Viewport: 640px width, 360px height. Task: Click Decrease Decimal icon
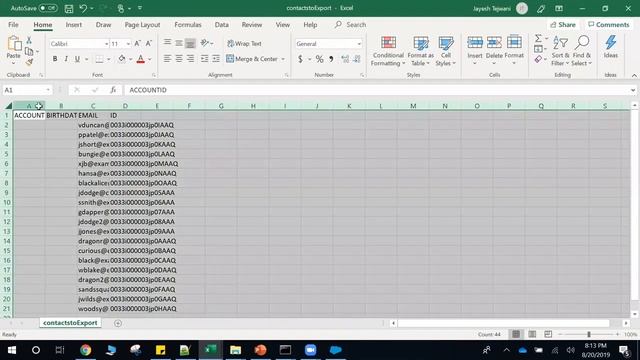point(357,59)
